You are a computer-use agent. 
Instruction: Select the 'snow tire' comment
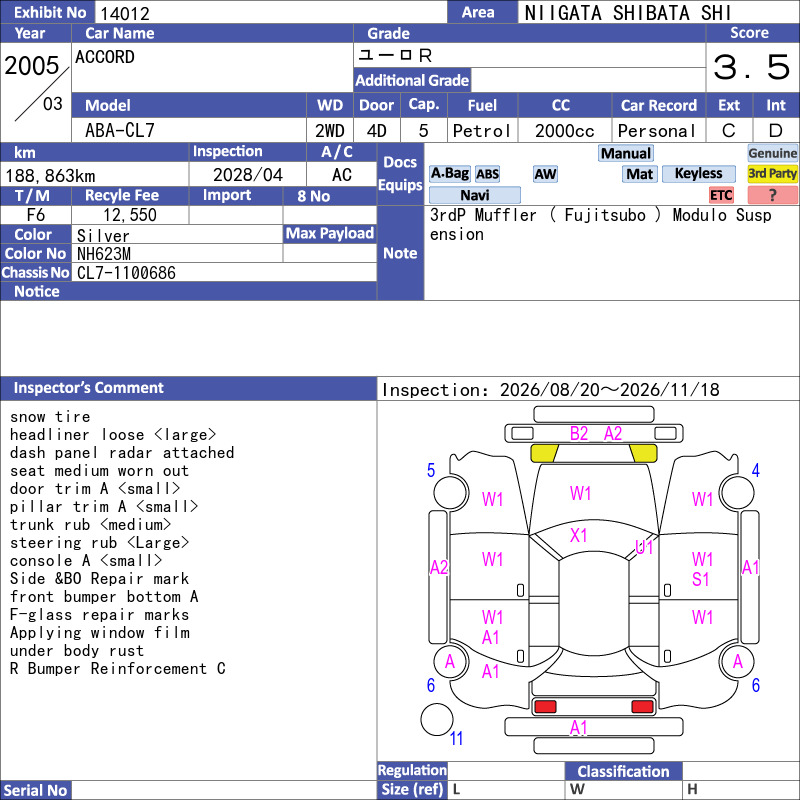[50, 417]
